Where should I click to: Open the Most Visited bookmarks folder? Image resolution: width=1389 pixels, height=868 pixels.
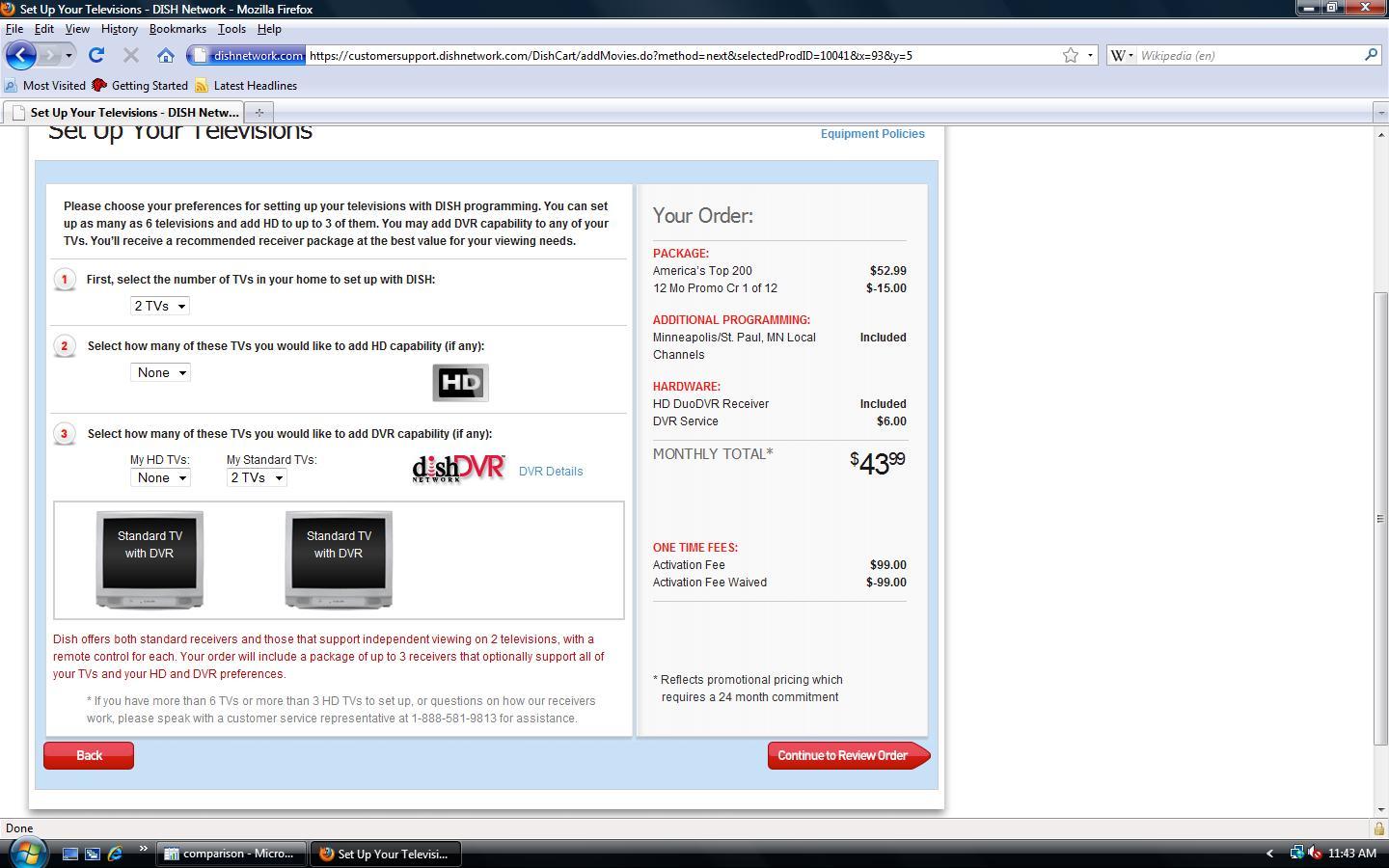[x=45, y=86]
